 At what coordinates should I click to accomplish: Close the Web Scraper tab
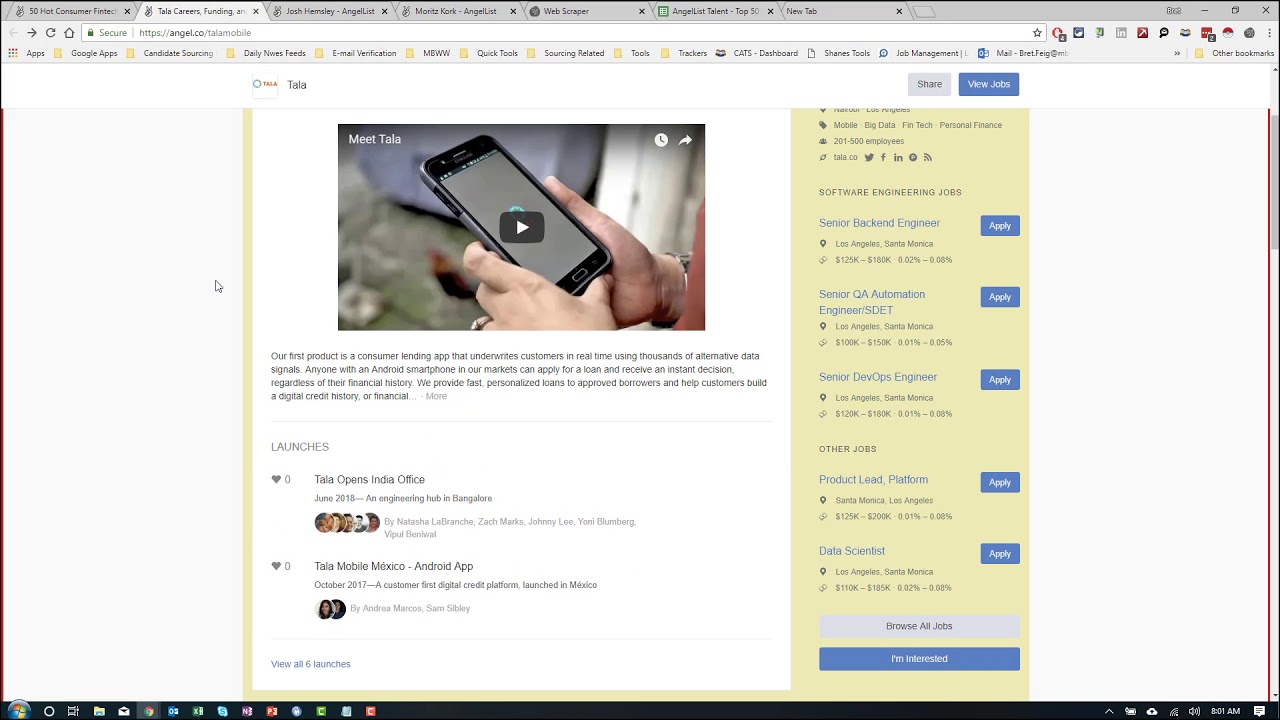642,11
